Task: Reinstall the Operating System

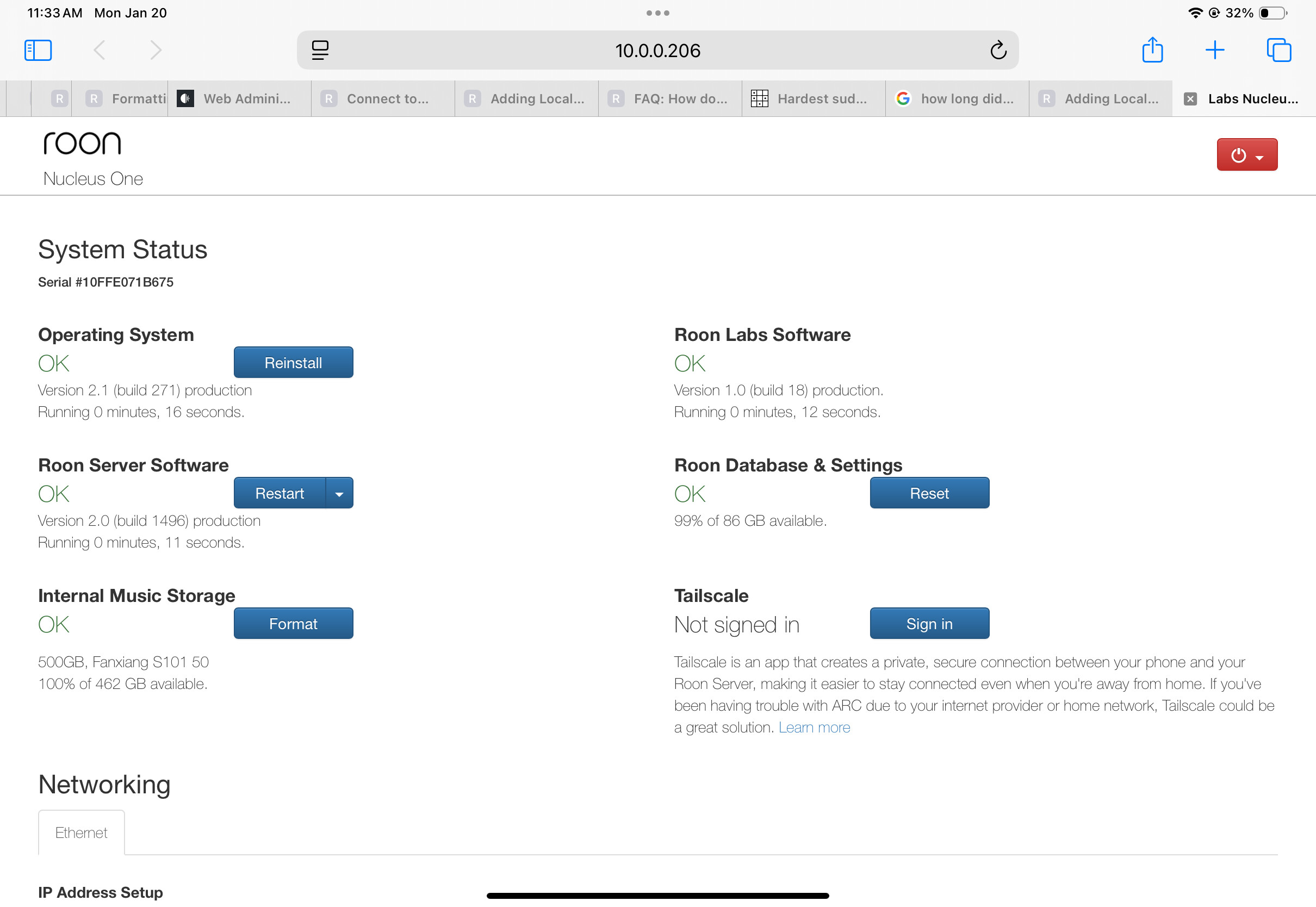Action: coord(293,362)
